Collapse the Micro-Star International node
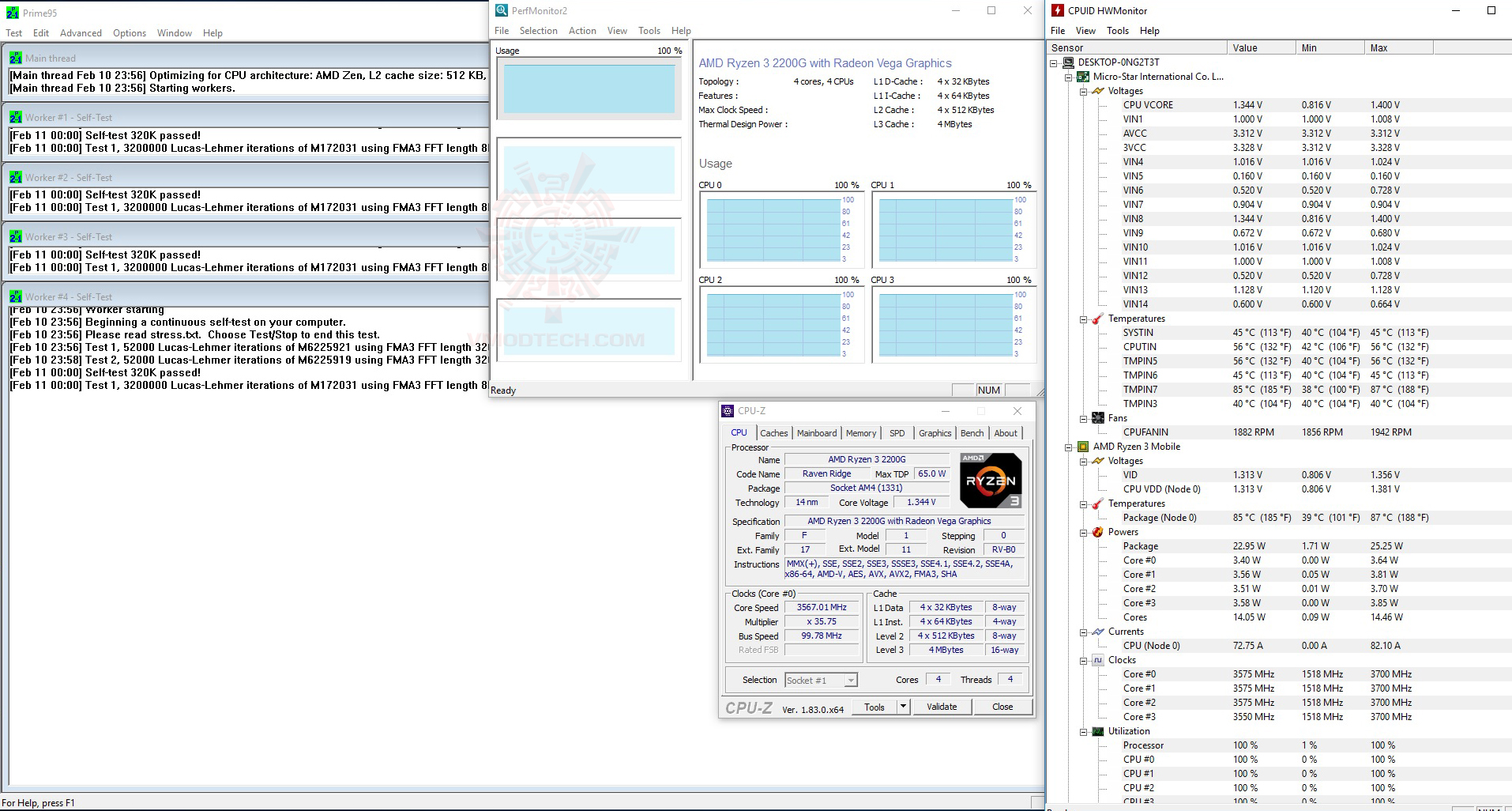Image resolution: width=1512 pixels, height=811 pixels. pyautogui.click(x=1069, y=77)
